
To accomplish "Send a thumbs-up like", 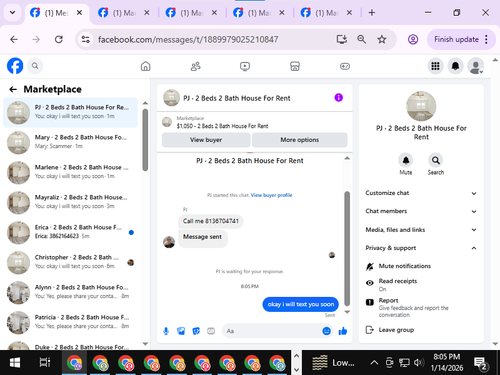I will 343,331.
